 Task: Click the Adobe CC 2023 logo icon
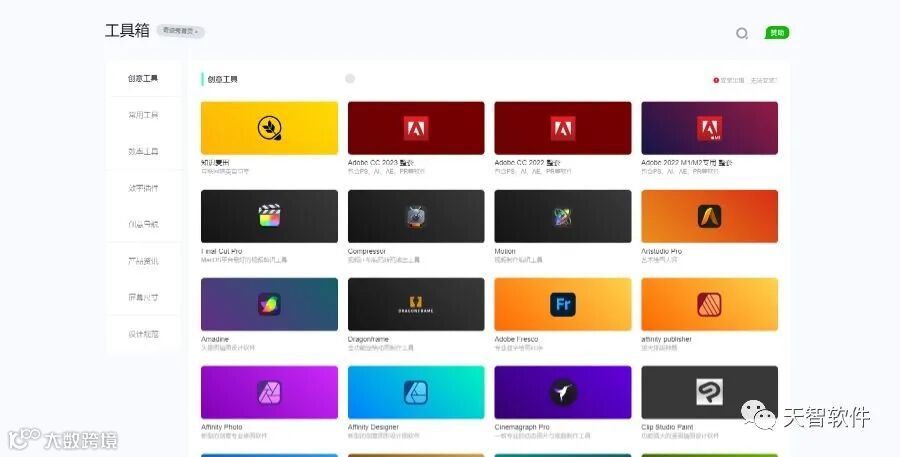(x=416, y=128)
